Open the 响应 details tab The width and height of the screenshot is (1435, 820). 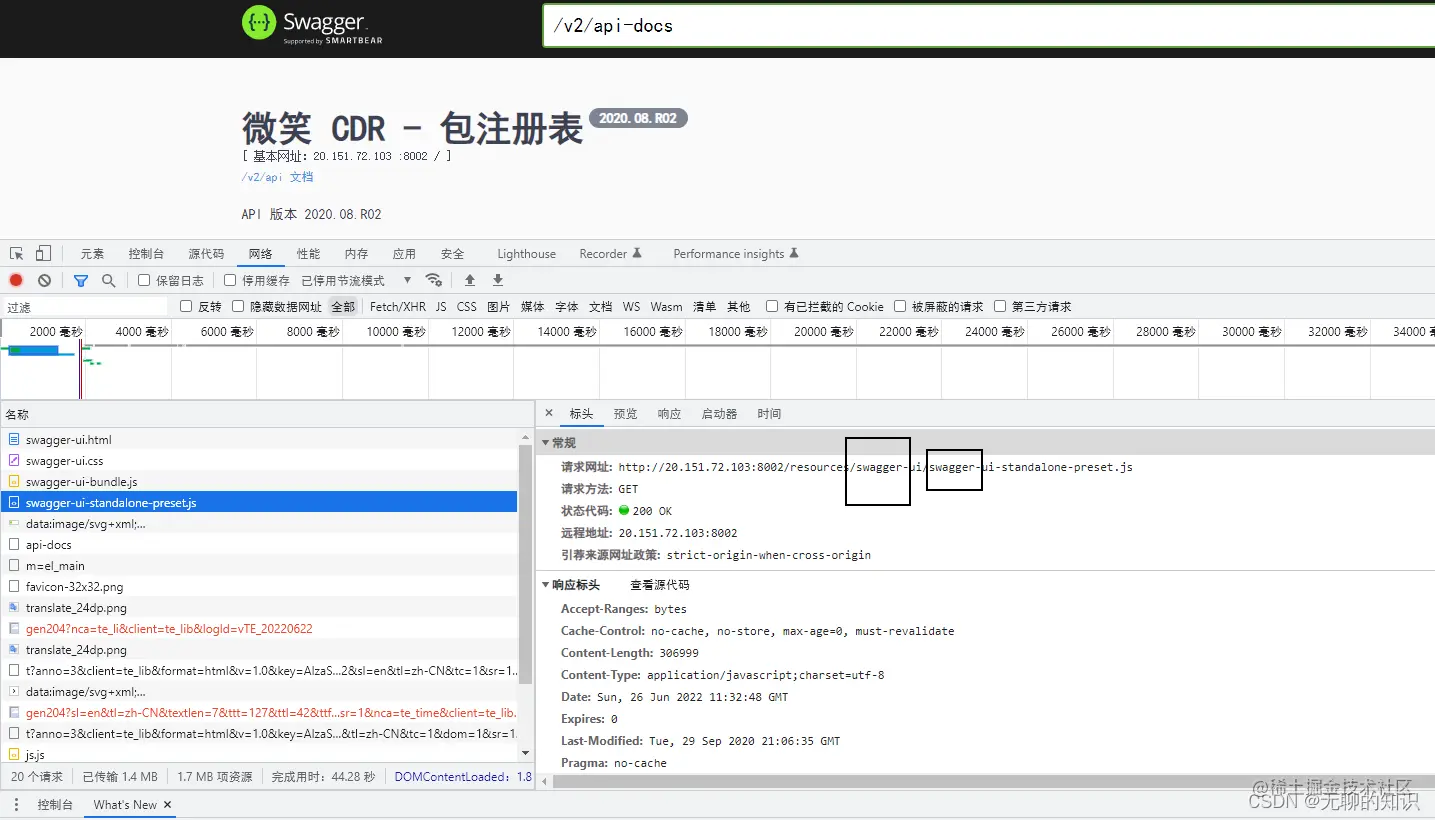[x=669, y=414]
